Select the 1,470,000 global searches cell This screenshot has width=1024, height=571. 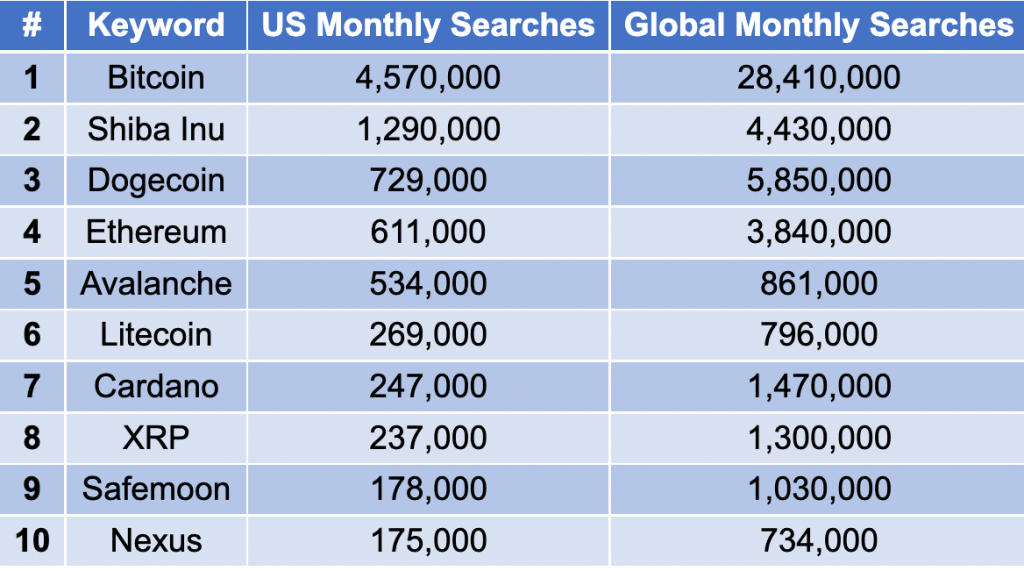pyautogui.click(x=818, y=386)
